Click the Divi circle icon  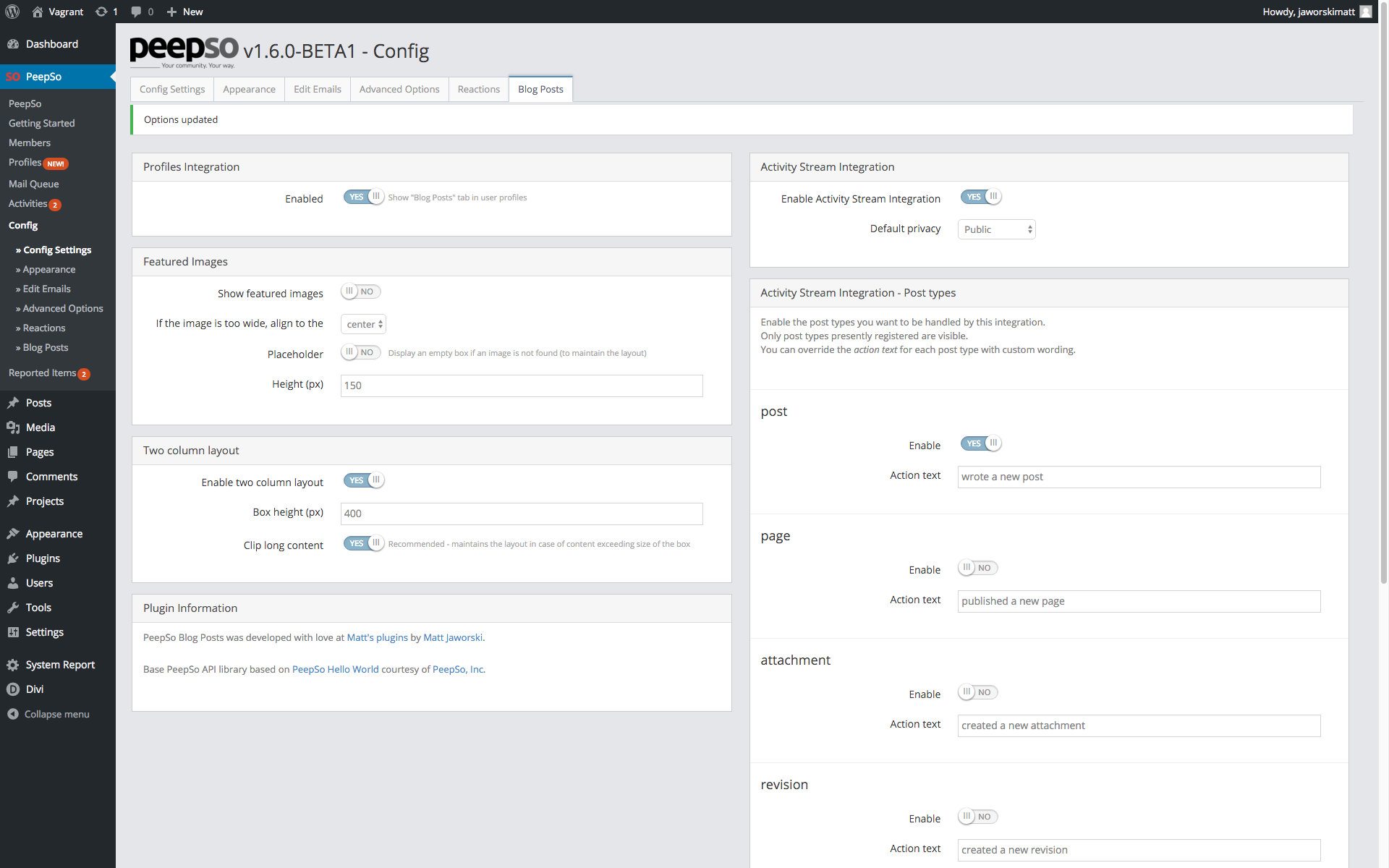pyautogui.click(x=13, y=689)
